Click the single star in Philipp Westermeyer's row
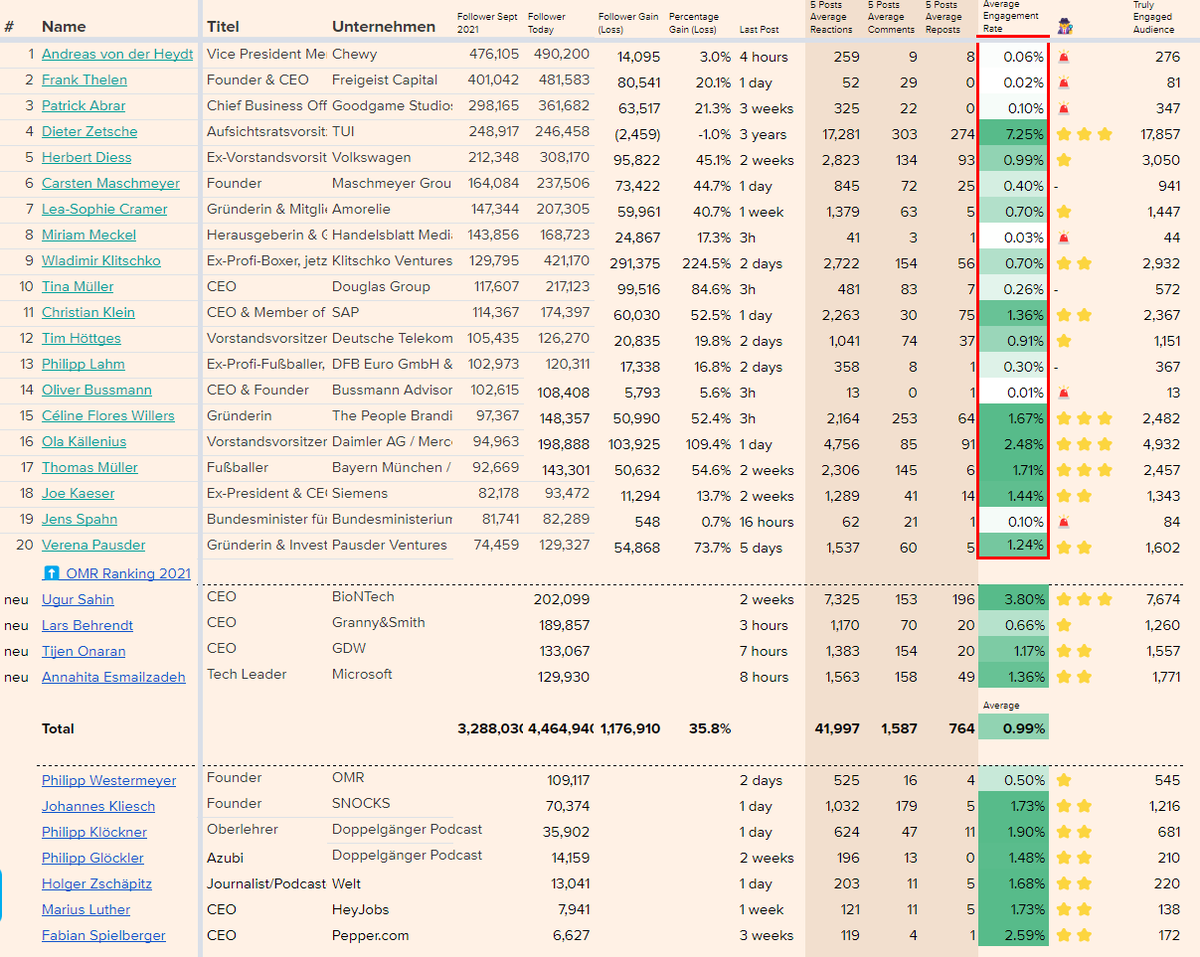The image size is (1200, 957). pos(1064,781)
